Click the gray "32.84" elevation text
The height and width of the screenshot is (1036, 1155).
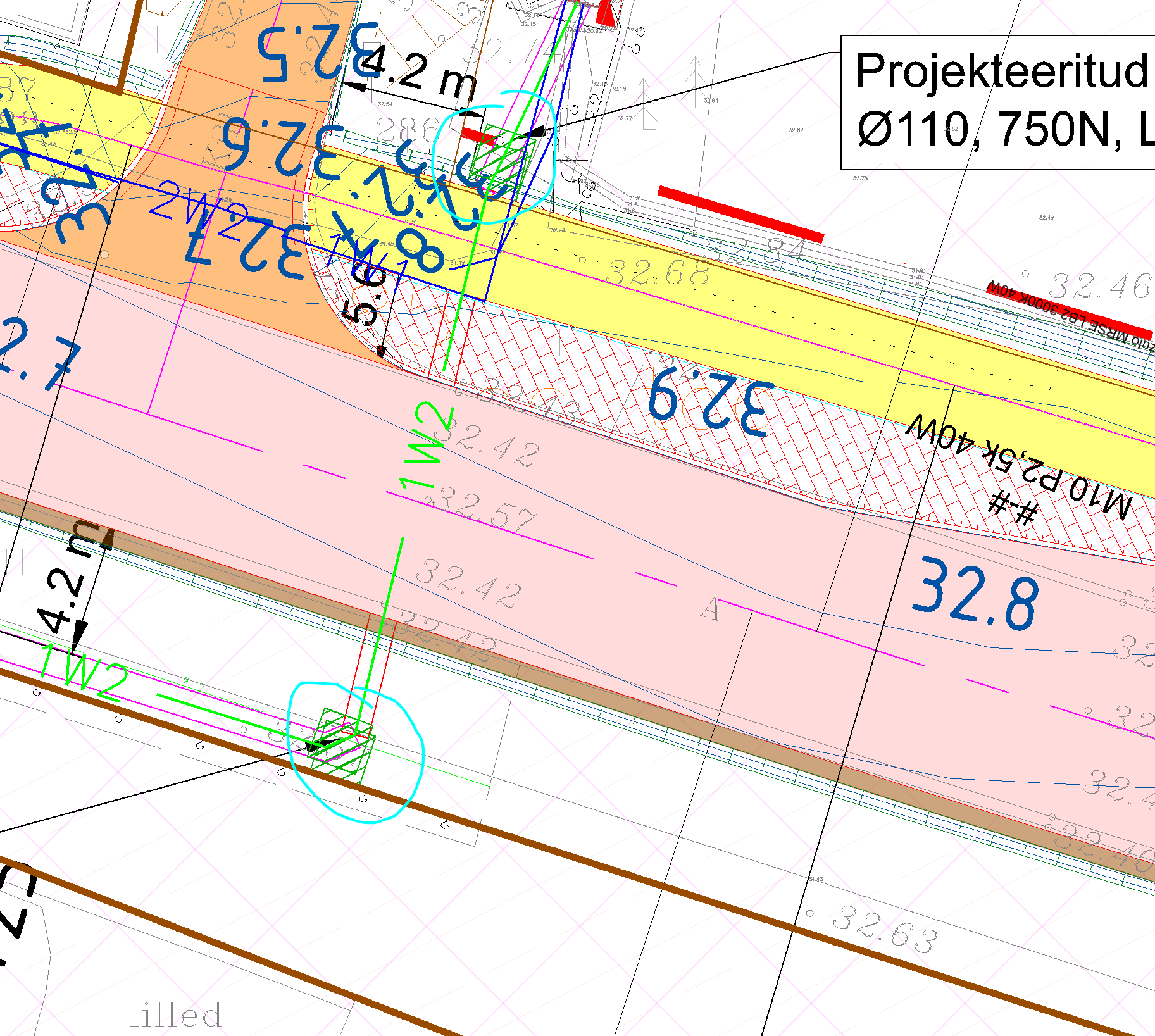pyautogui.click(x=756, y=249)
